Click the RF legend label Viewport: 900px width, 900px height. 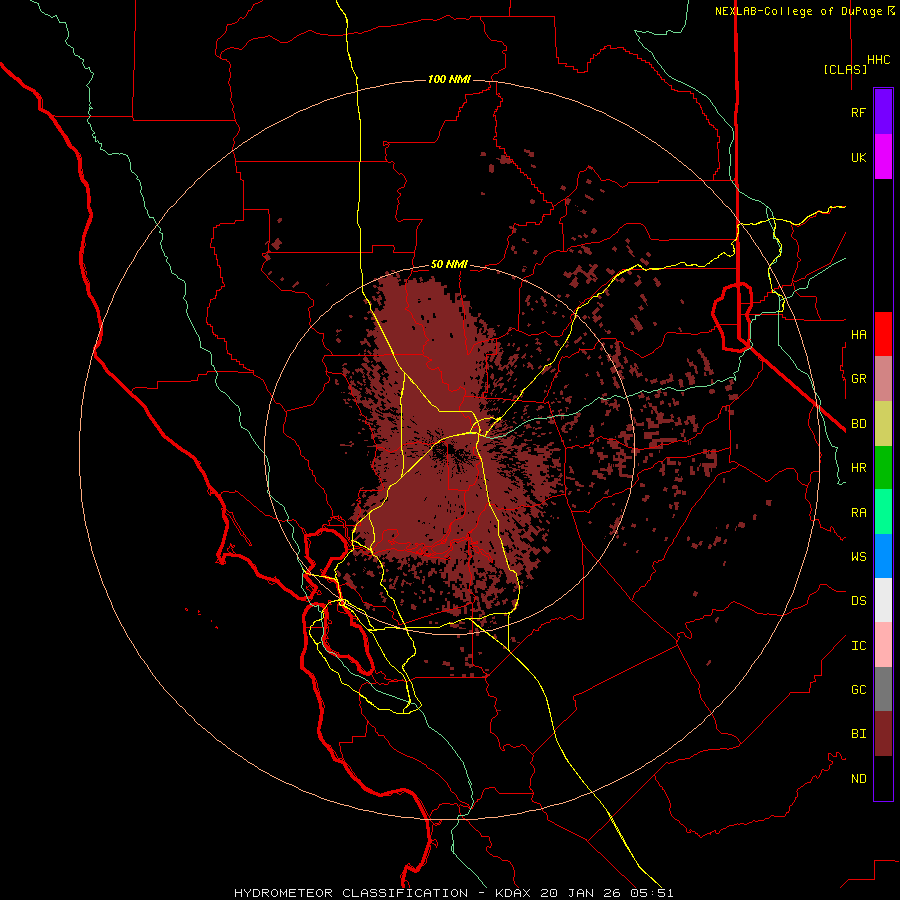pyautogui.click(x=858, y=113)
